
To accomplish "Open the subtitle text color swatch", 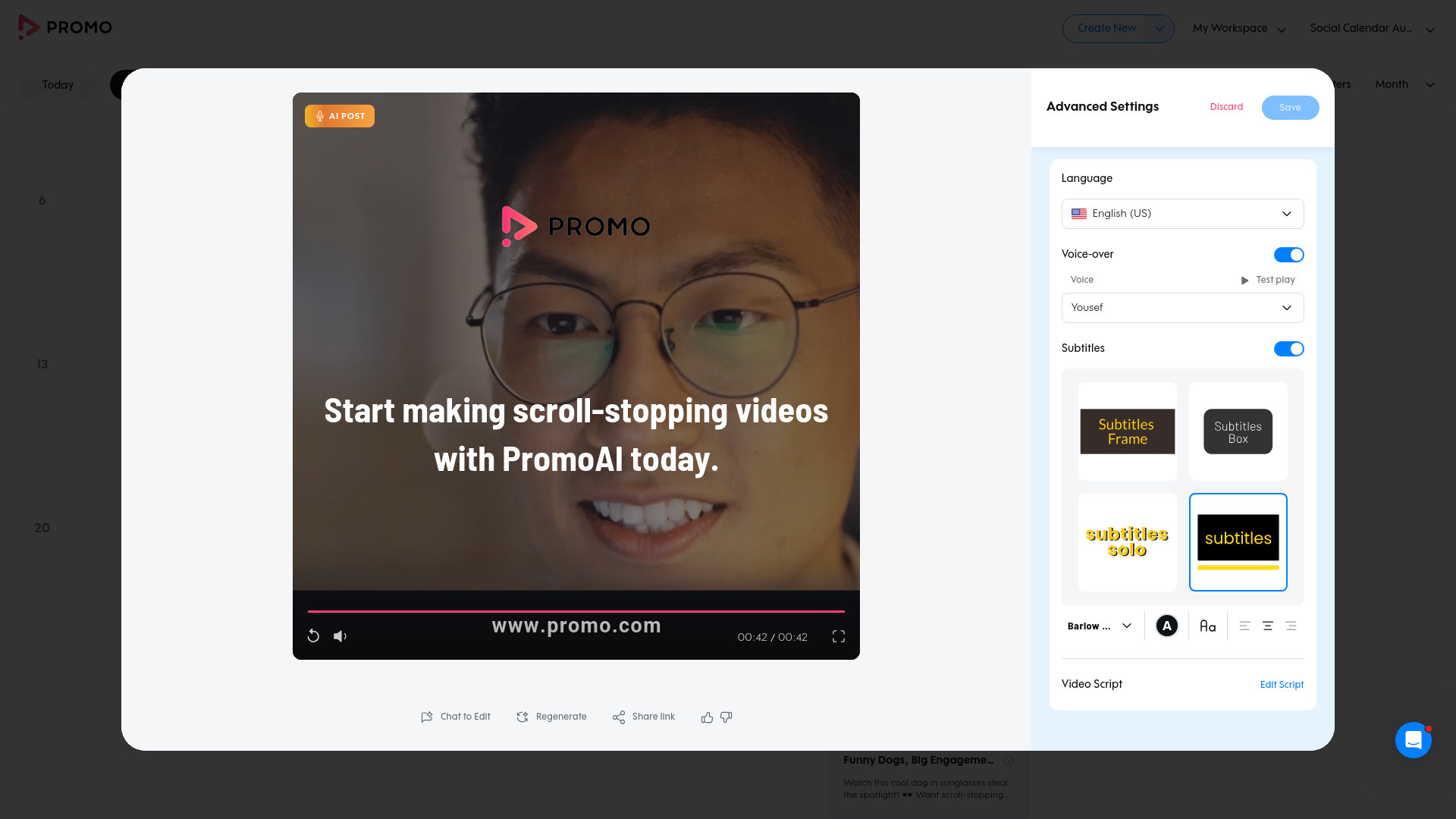I will [1166, 626].
